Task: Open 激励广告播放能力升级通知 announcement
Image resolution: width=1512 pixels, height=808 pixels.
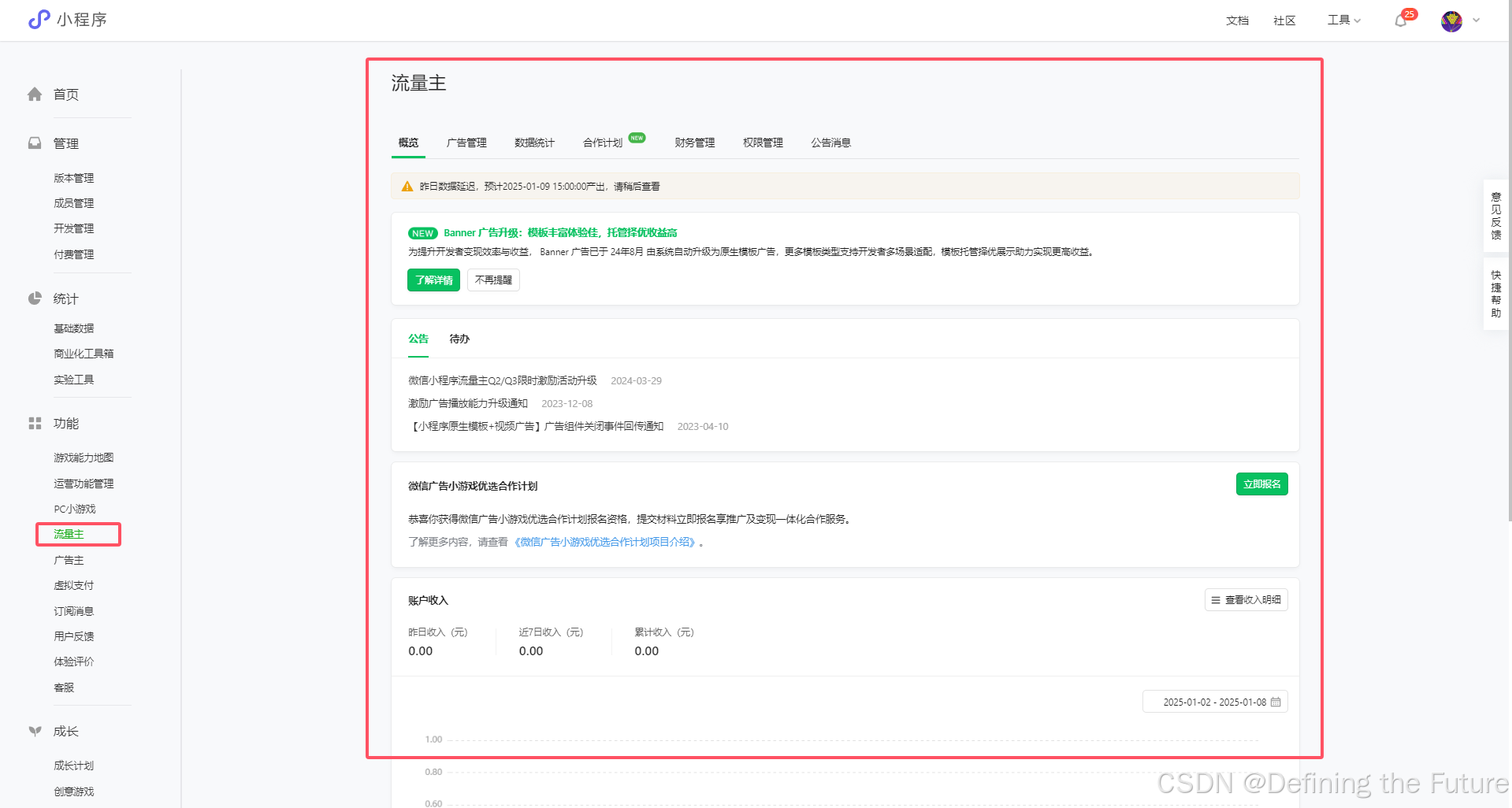Action: pos(468,403)
